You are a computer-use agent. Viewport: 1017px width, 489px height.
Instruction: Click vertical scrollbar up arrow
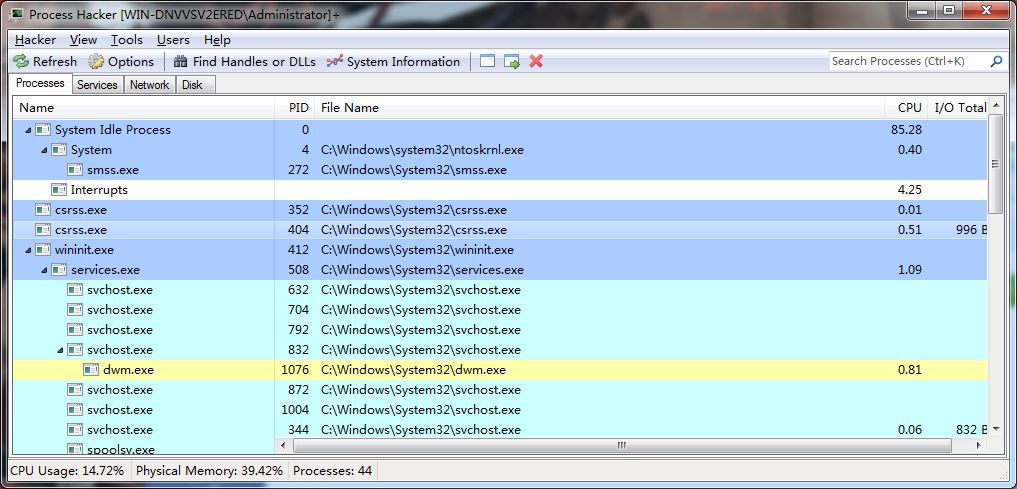pyautogui.click(x=996, y=105)
